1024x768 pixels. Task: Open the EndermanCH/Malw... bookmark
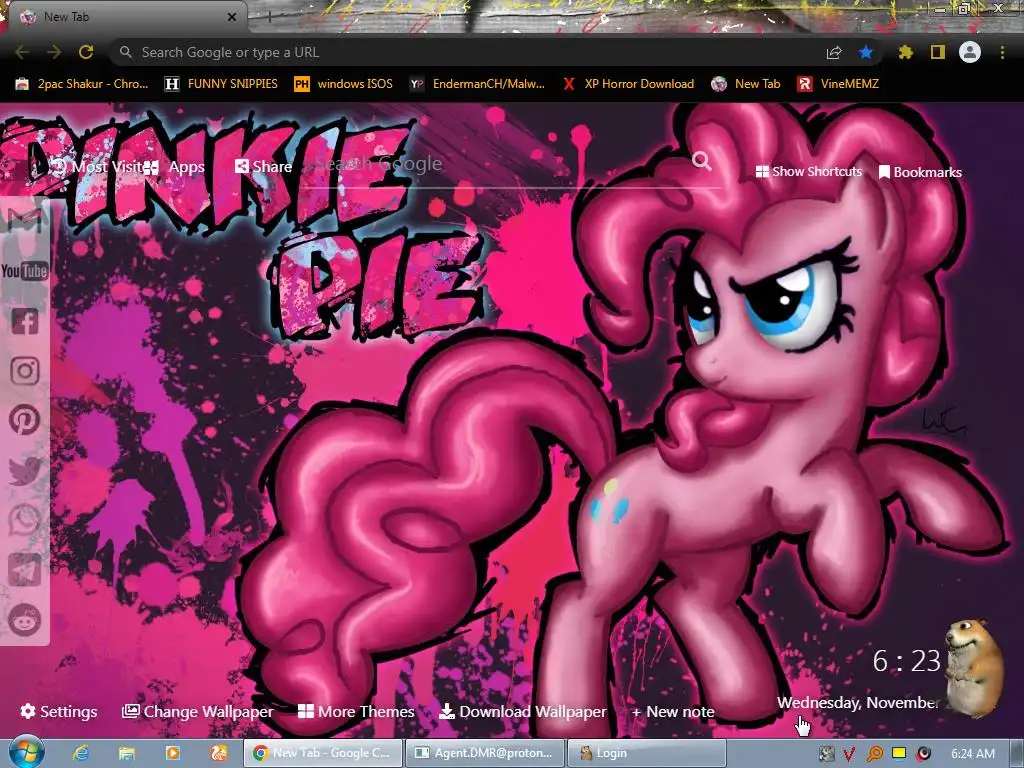(477, 84)
